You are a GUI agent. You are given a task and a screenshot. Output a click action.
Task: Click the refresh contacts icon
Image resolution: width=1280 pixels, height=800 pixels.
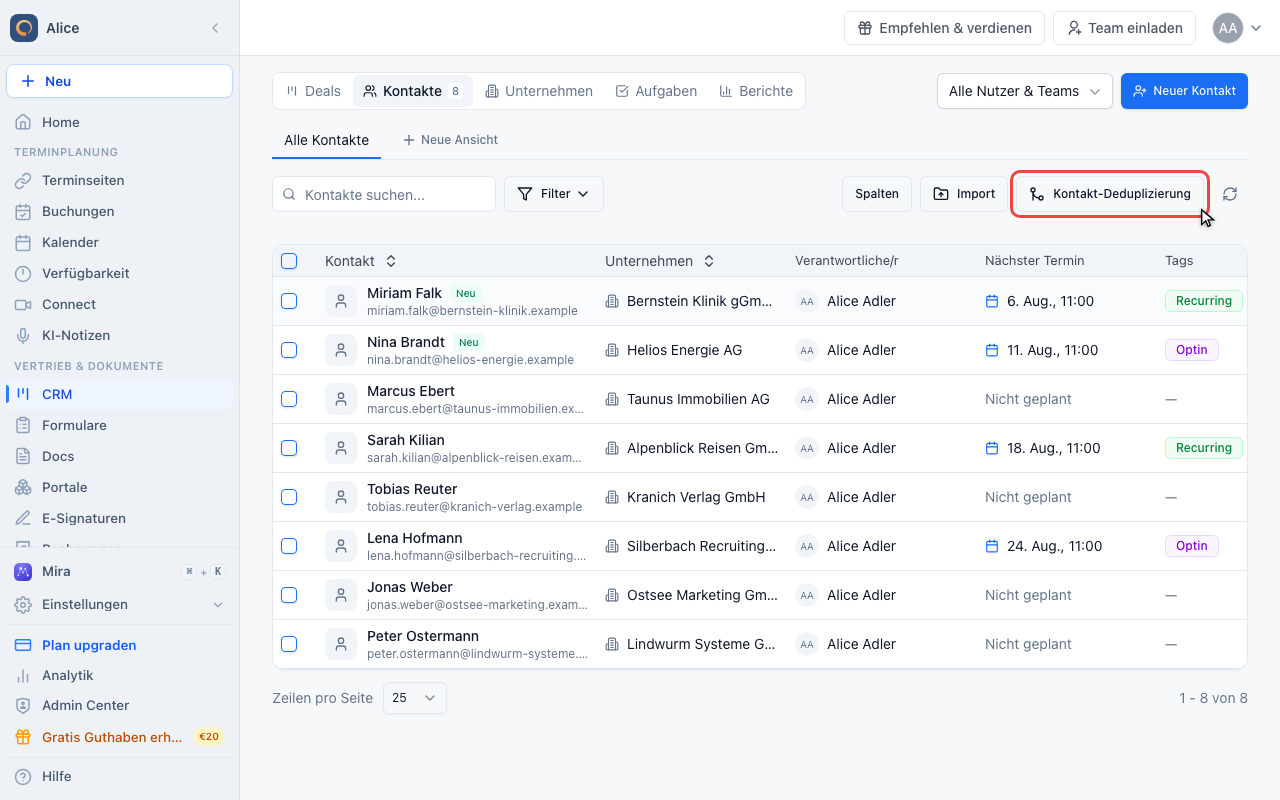click(x=1230, y=194)
